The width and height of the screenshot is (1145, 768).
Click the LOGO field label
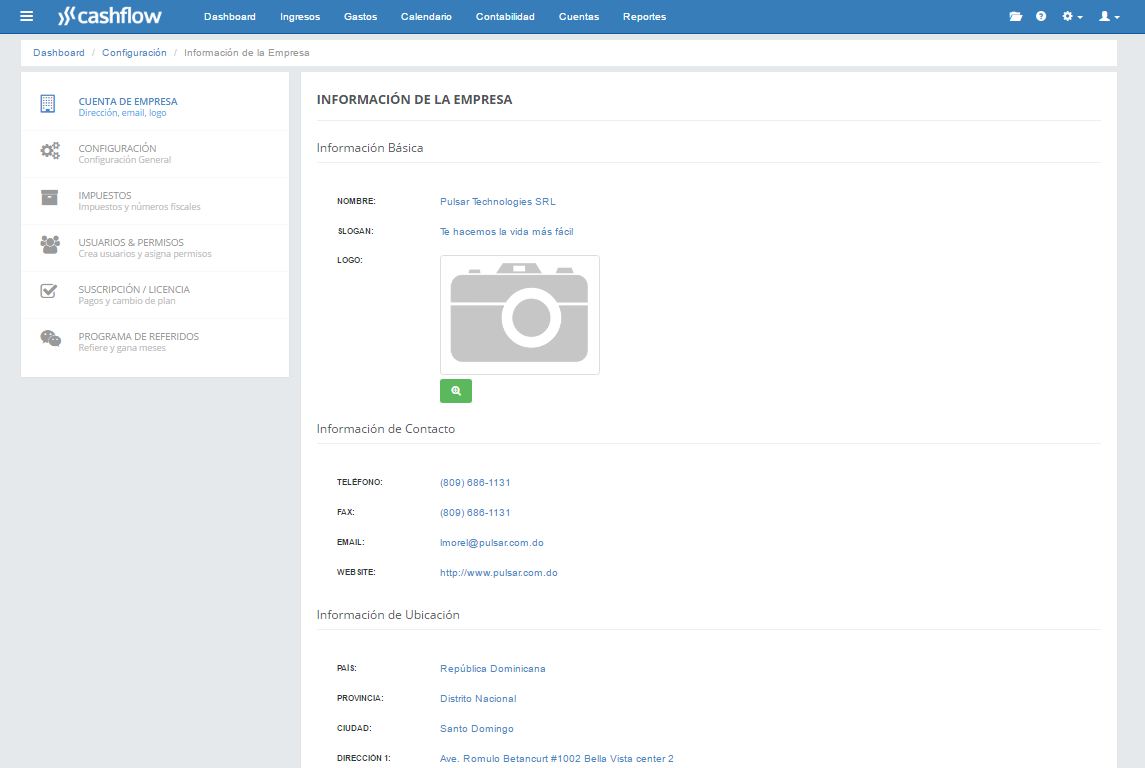350,260
